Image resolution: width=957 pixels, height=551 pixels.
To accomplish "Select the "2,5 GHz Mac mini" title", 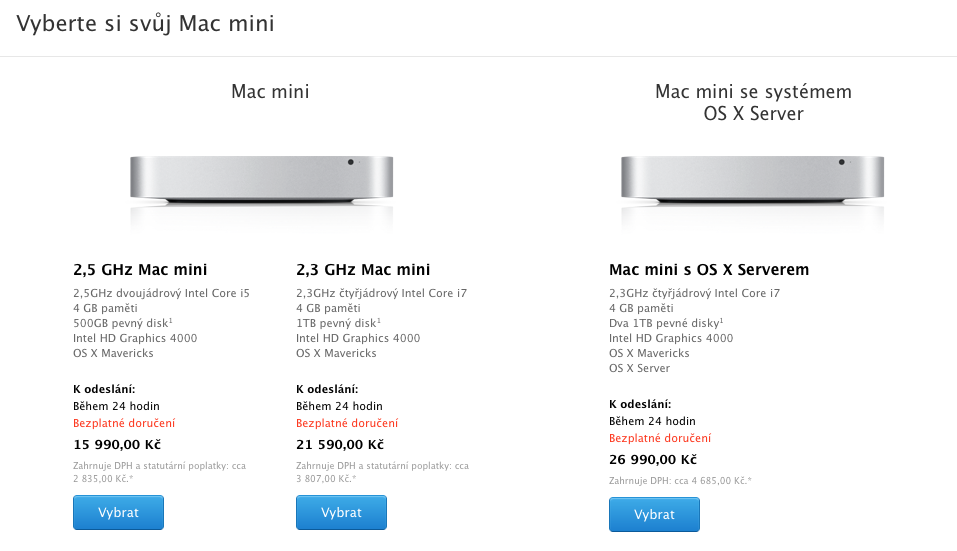I will 140,270.
